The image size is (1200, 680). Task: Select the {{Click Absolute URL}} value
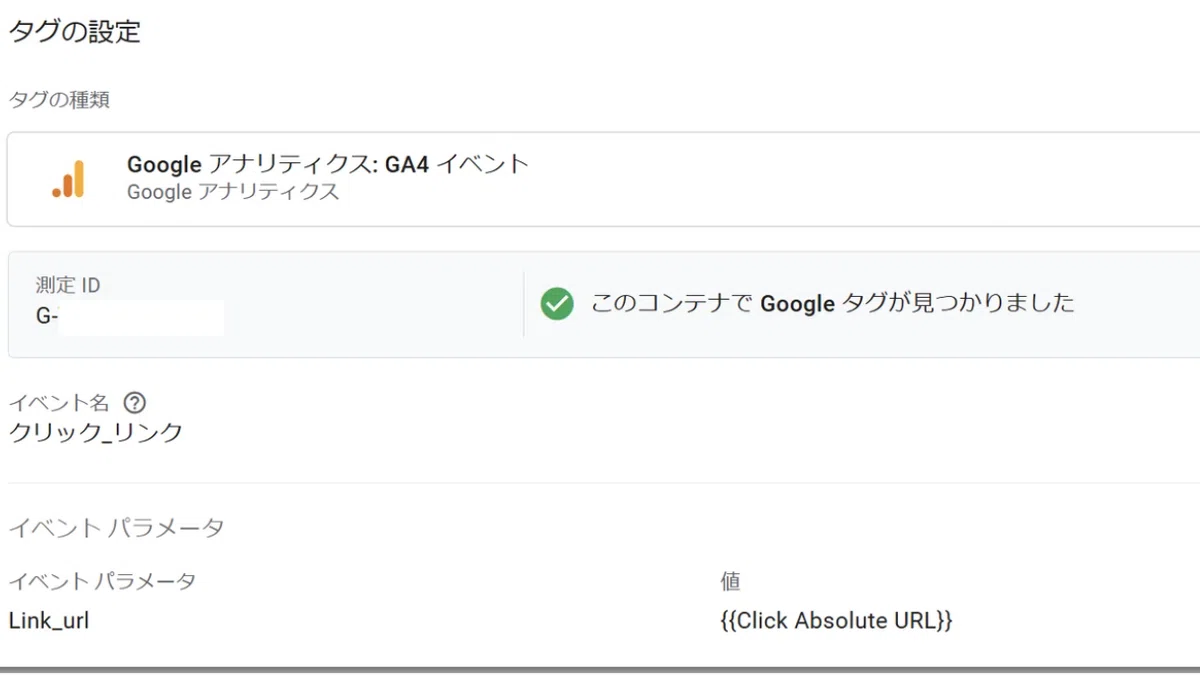[836, 621]
